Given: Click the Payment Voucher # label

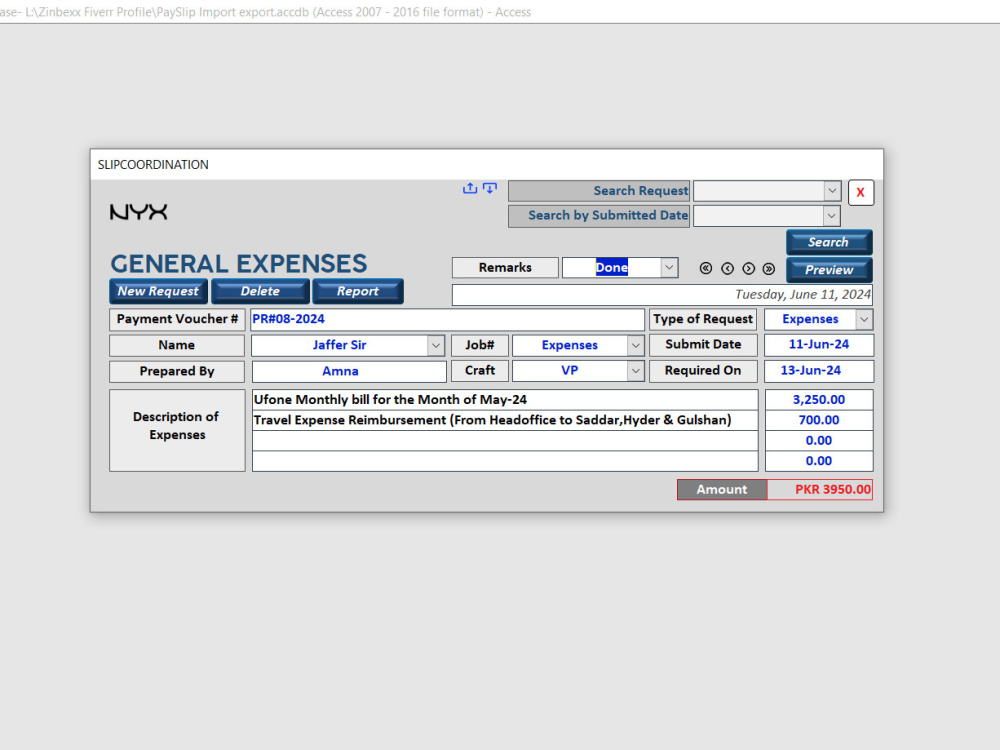Looking at the screenshot, I should (177, 319).
